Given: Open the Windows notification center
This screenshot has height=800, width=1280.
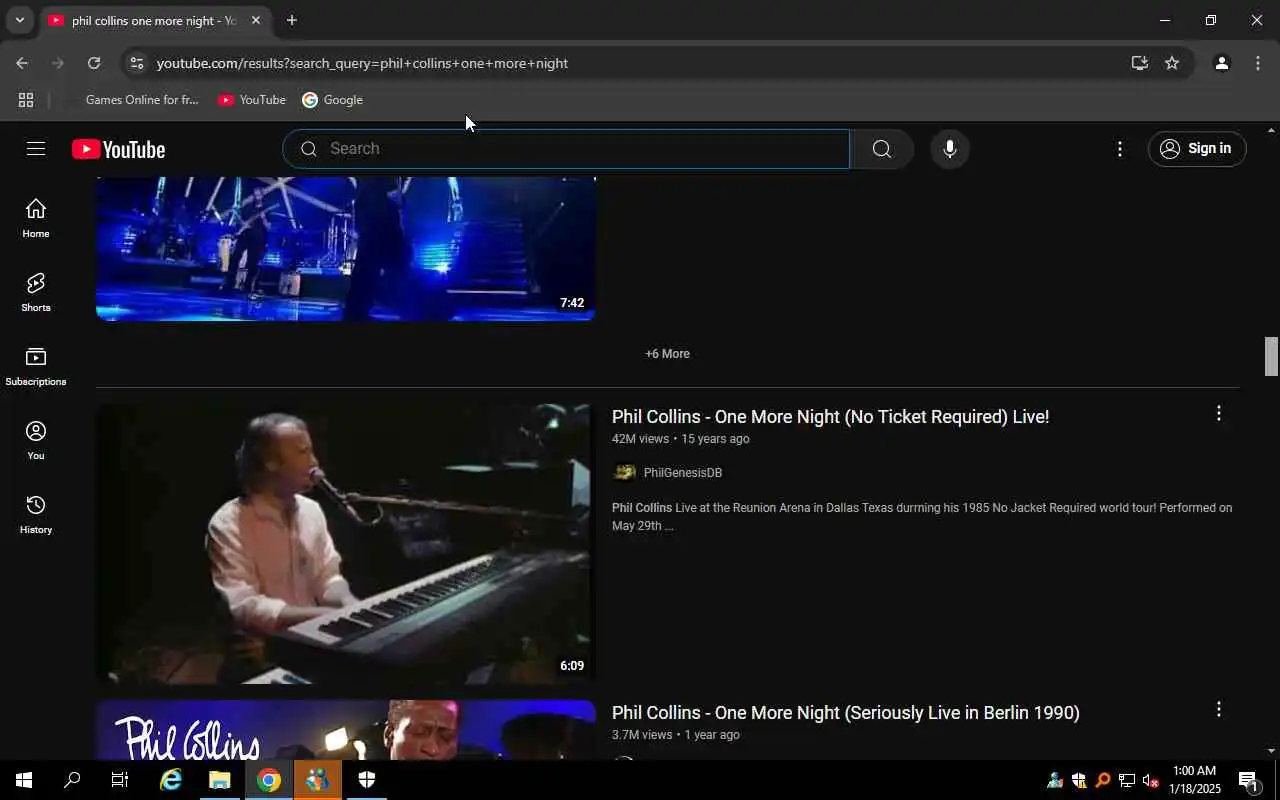Looking at the screenshot, I should 1248,780.
